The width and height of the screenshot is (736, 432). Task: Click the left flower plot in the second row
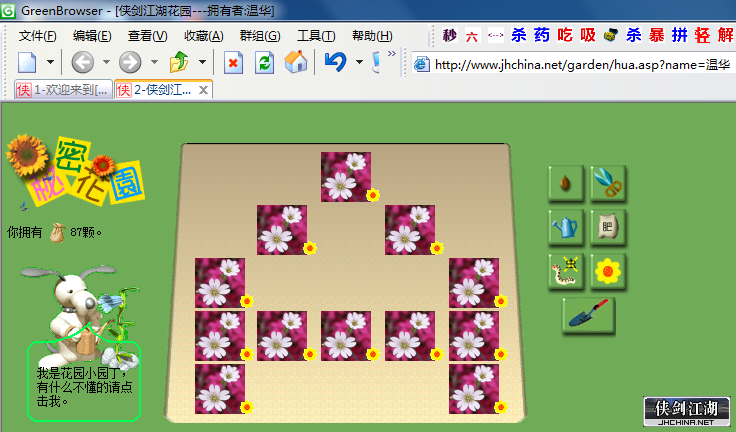pos(282,230)
